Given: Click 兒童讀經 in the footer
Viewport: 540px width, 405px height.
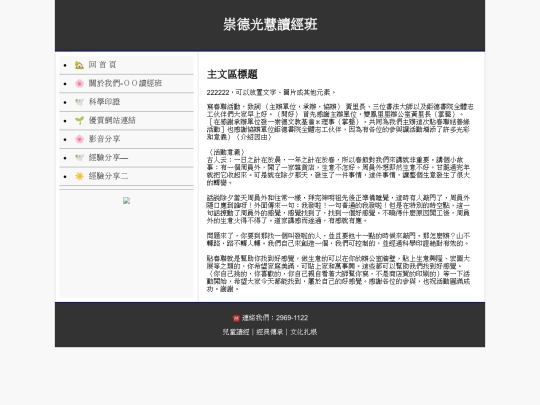Looking at the screenshot, I should coord(236,332).
